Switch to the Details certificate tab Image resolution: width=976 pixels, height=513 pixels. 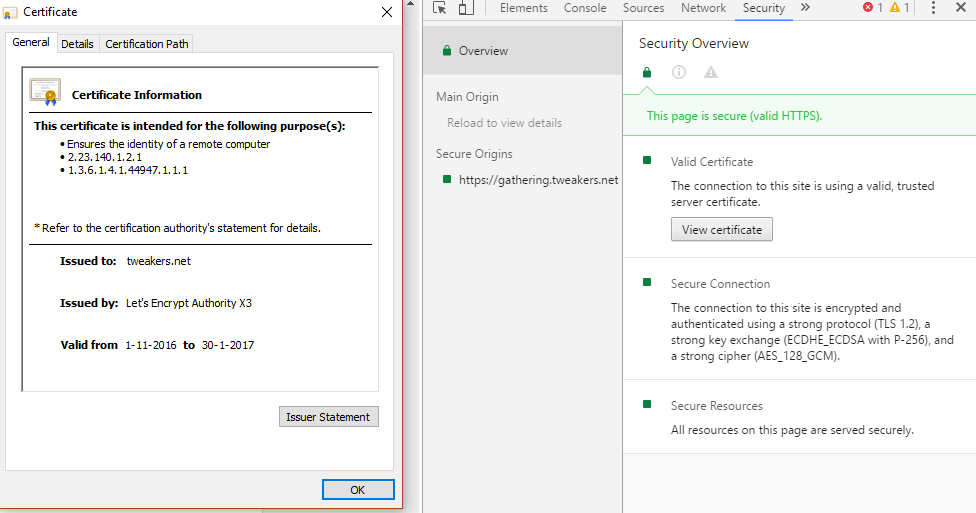[x=77, y=44]
